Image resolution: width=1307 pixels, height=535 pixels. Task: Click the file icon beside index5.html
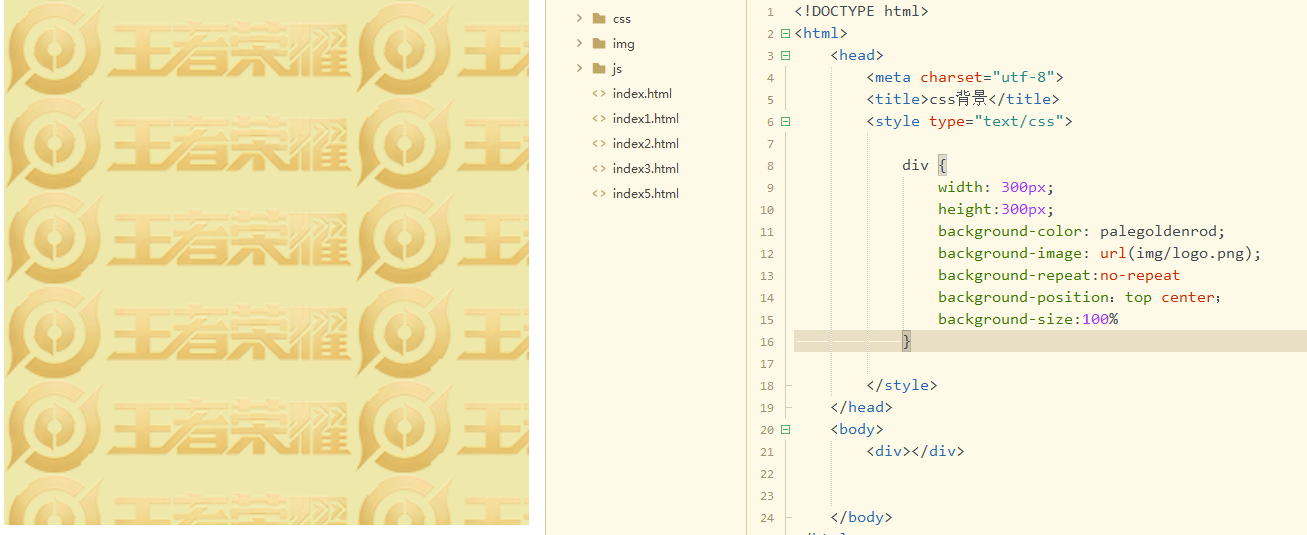point(599,193)
